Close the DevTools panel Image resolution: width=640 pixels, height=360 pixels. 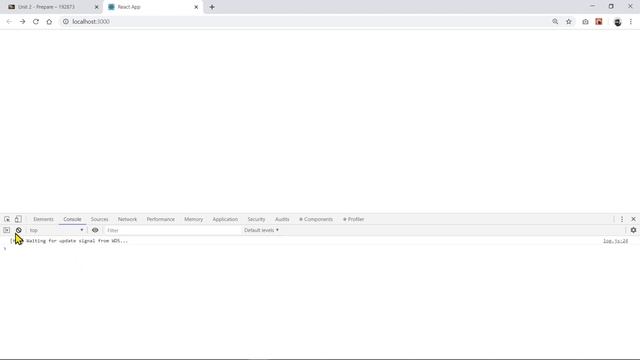click(x=633, y=219)
